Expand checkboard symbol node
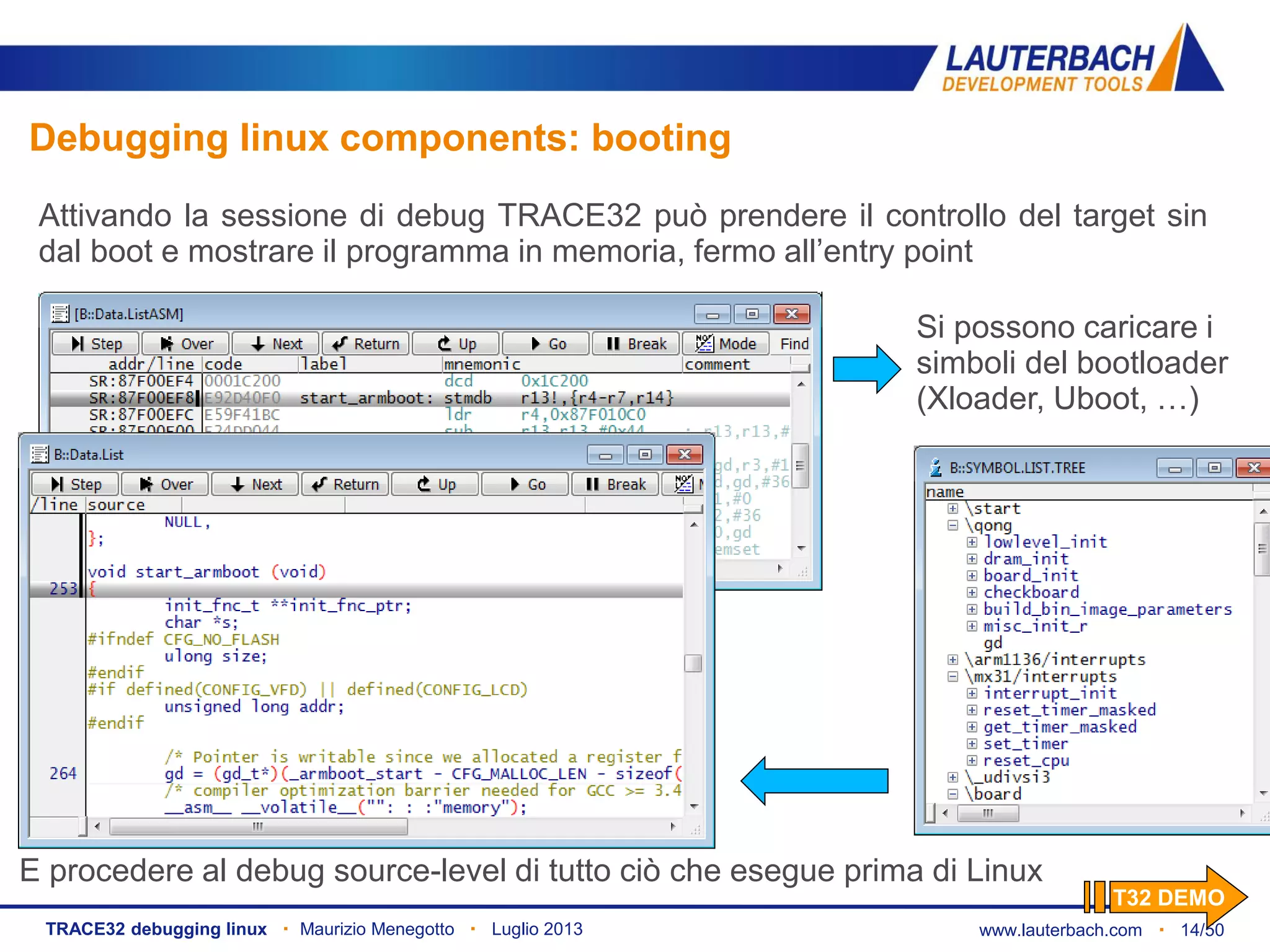 (x=972, y=593)
